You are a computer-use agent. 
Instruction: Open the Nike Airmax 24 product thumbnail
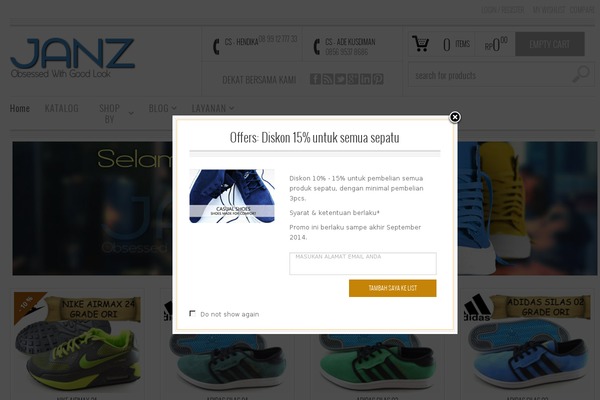pyautogui.click(x=78, y=343)
